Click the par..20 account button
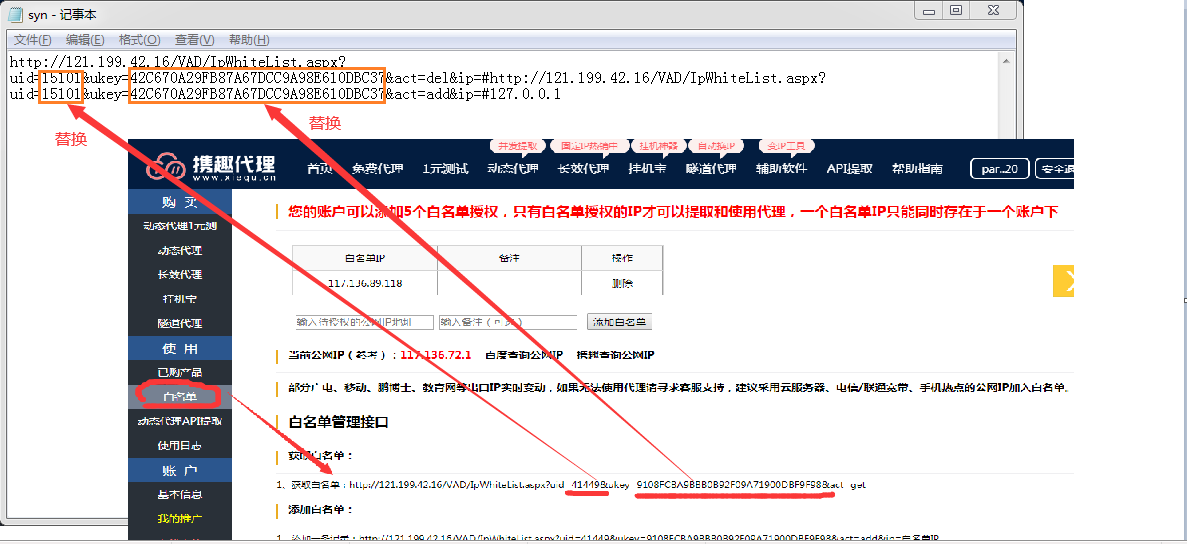Image resolution: width=1187 pixels, height=544 pixels. pos(1000,169)
